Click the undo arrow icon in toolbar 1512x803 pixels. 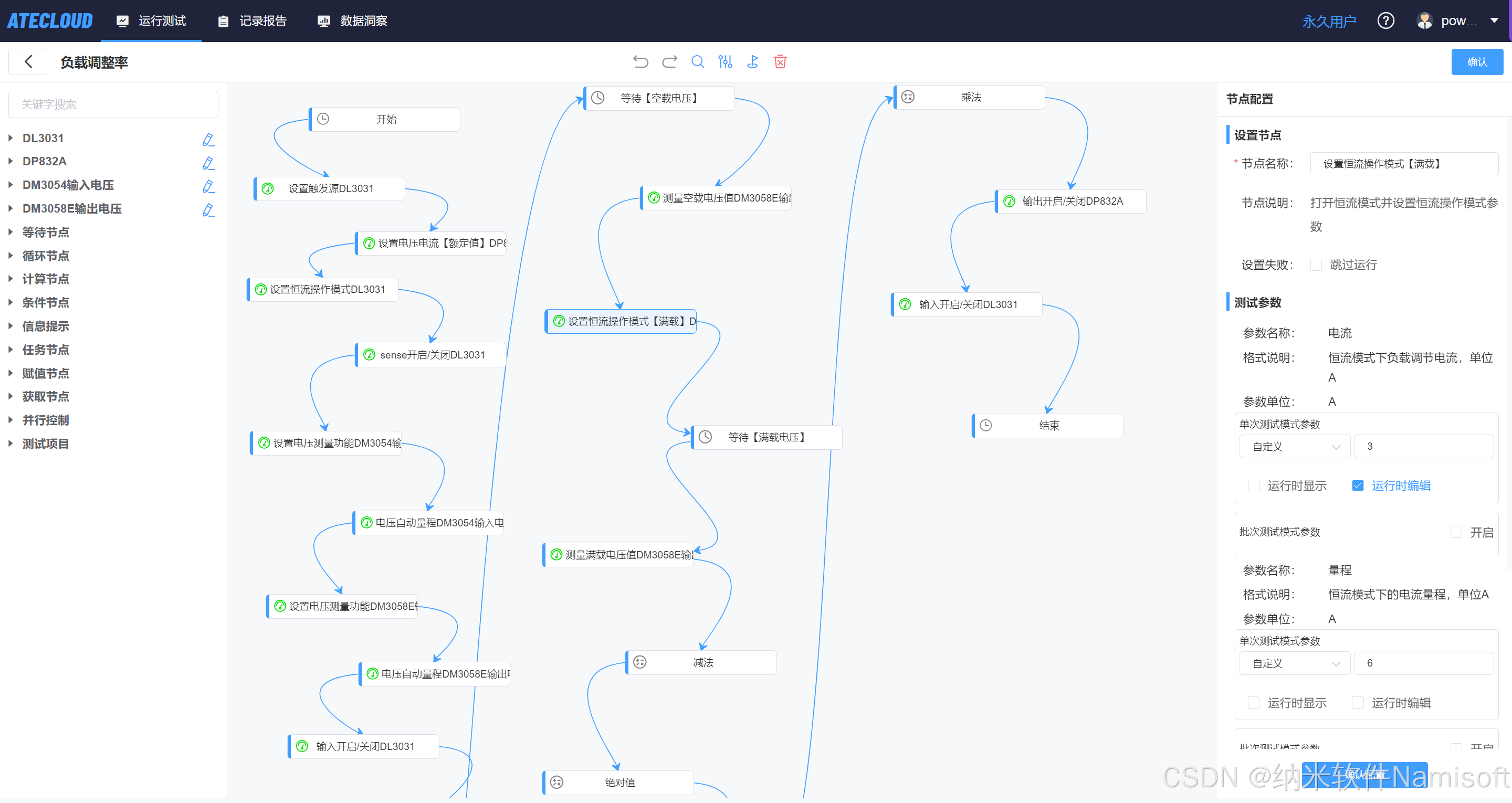640,61
